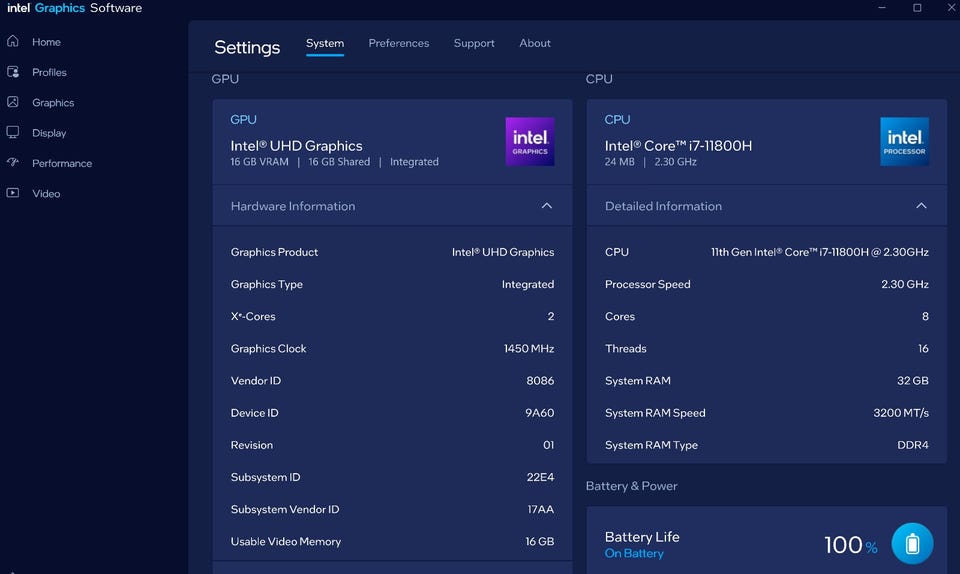960x574 pixels.
Task: Click the Settings page title
Action: [x=247, y=47]
